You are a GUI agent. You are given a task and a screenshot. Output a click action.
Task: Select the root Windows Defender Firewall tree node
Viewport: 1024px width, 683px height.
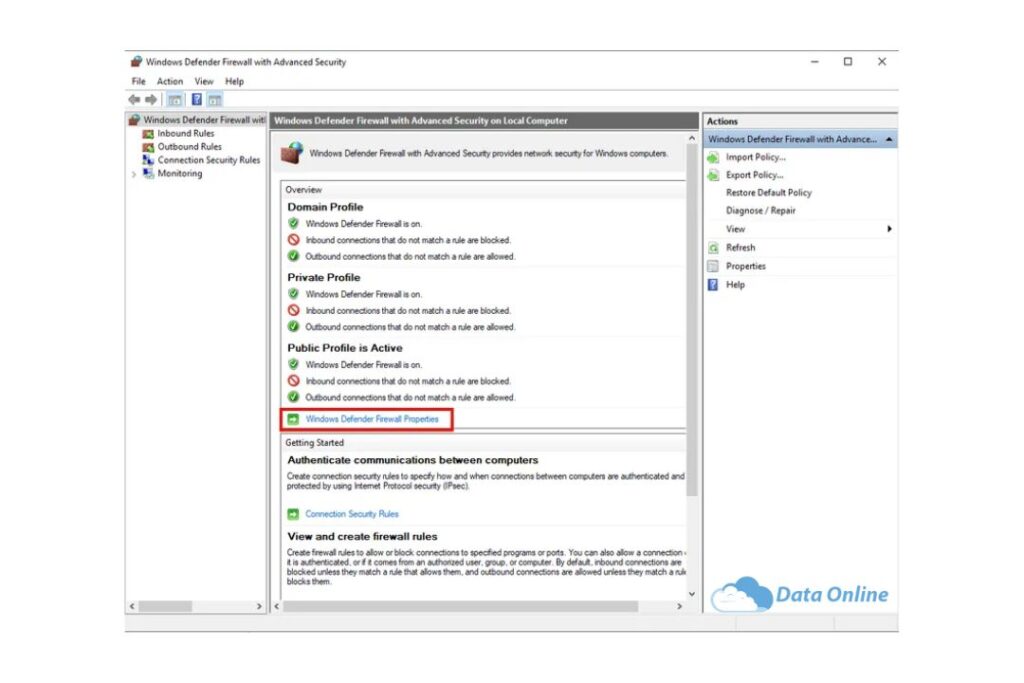click(204, 120)
